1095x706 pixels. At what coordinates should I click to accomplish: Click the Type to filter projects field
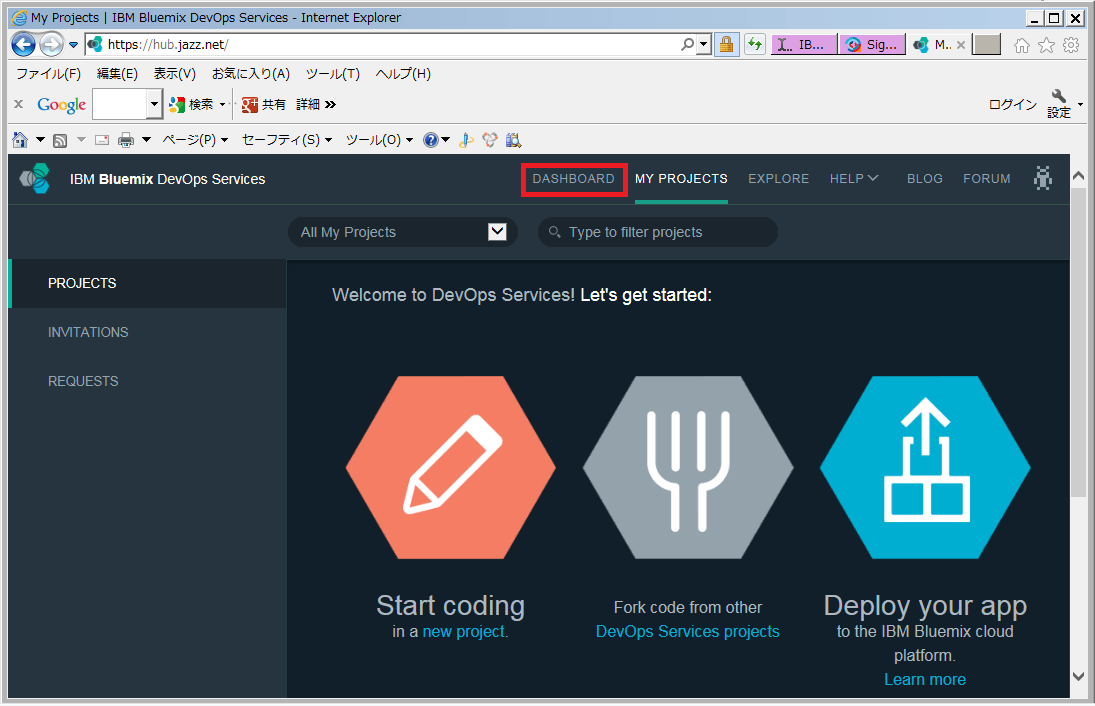point(658,232)
